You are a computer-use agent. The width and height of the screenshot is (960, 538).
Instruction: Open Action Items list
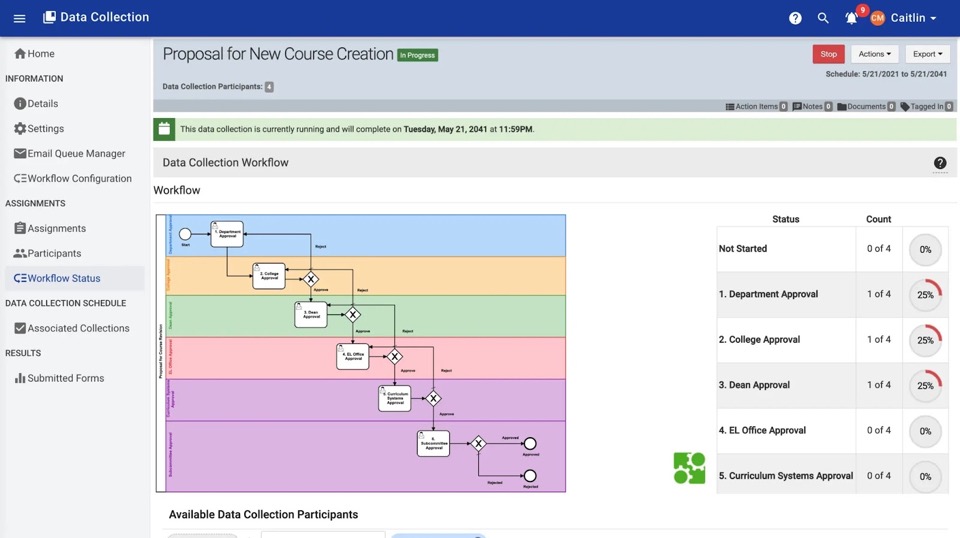click(756, 106)
